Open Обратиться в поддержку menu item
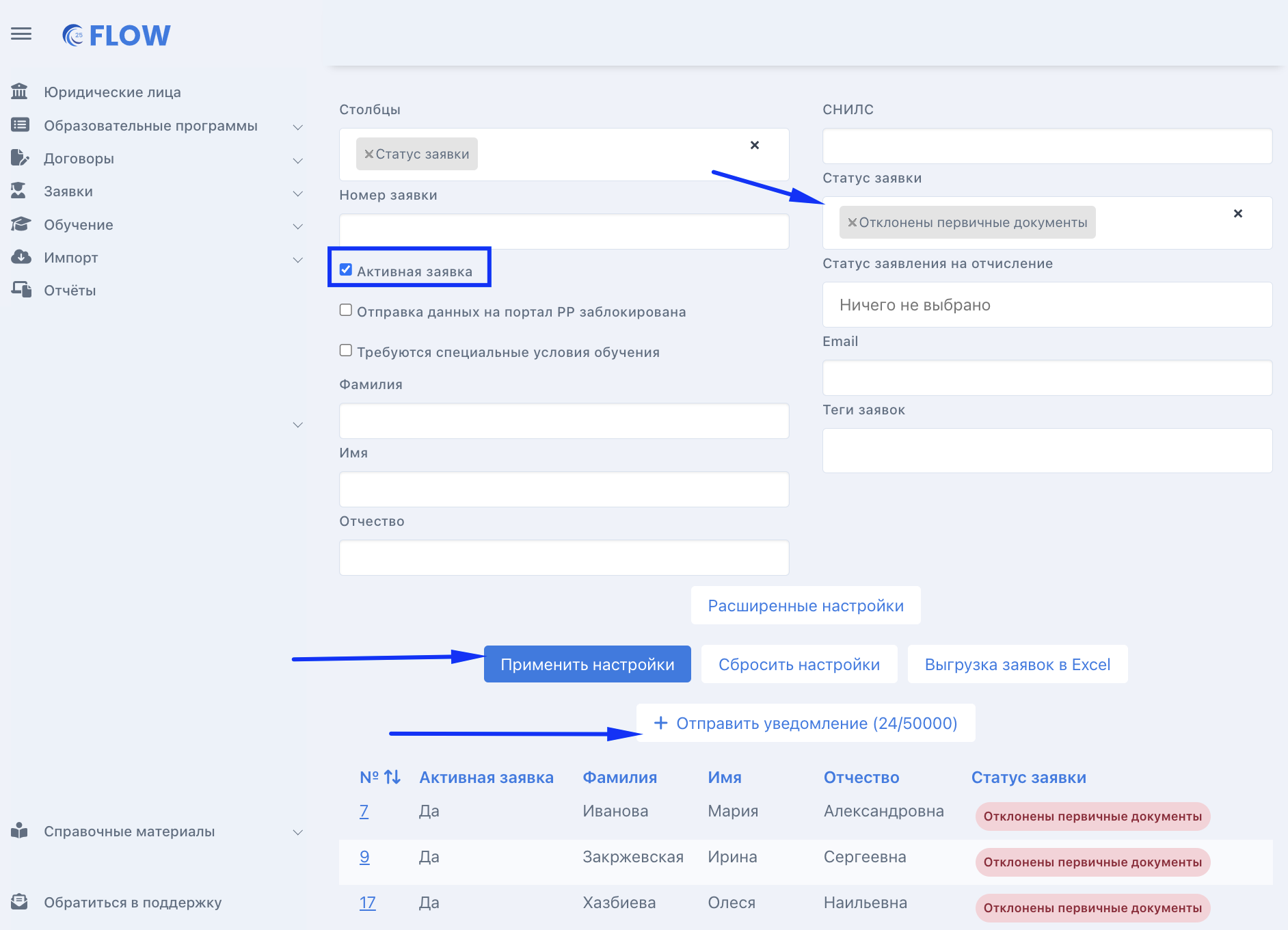Screen dimensions: 1288x930 [x=133, y=903]
